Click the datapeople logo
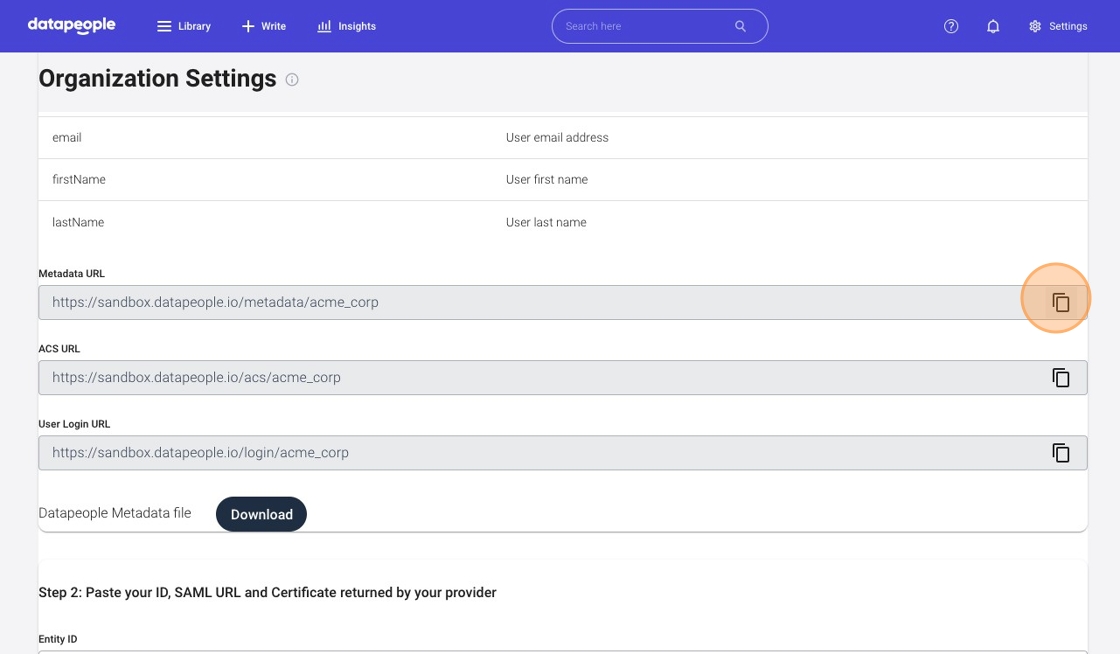This screenshot has height=654, width=1120. pos(72,26)
